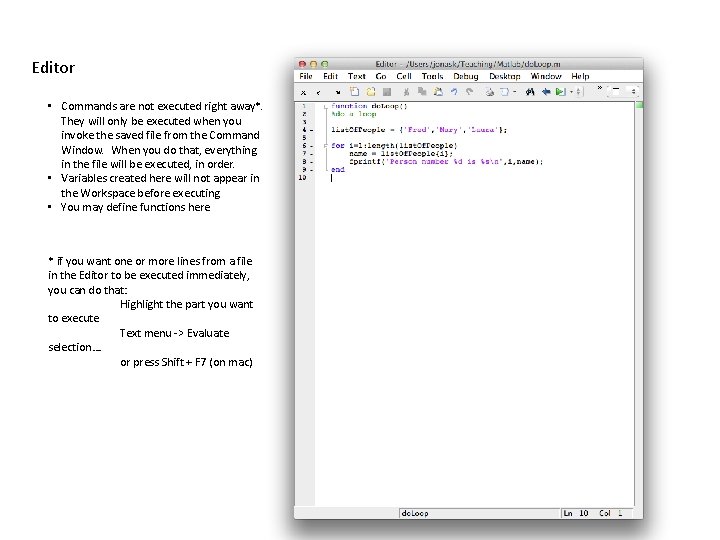Open the Edit menu
The image size is (720, 540).
click(x=330, y=76)
